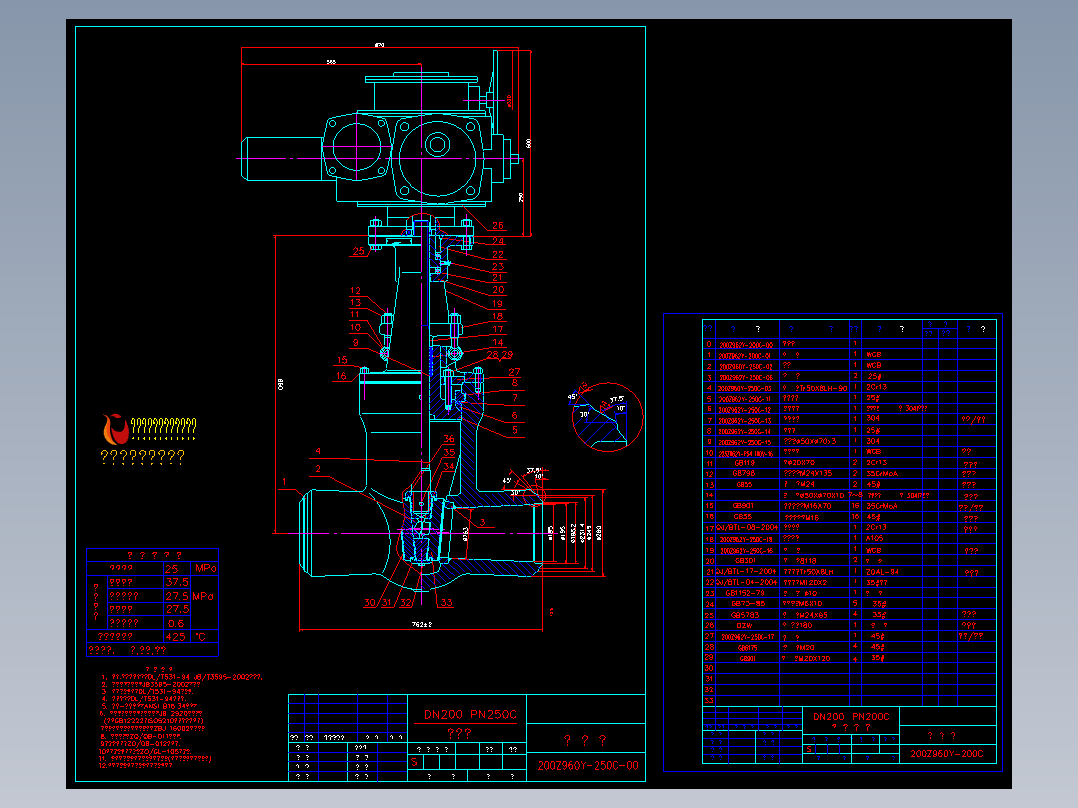Click part callout 33 below valve body
Image resolution: width=1078 pixels, height=808 pixels.
coord(447,602)
